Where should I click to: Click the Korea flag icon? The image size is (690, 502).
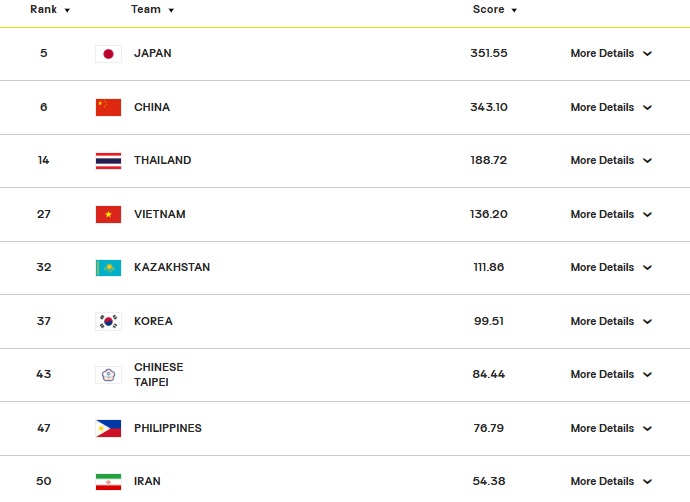click(x=108, y=322)
